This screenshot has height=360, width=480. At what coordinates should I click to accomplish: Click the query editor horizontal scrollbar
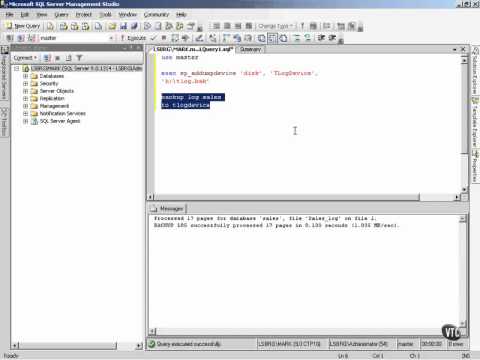303,197
